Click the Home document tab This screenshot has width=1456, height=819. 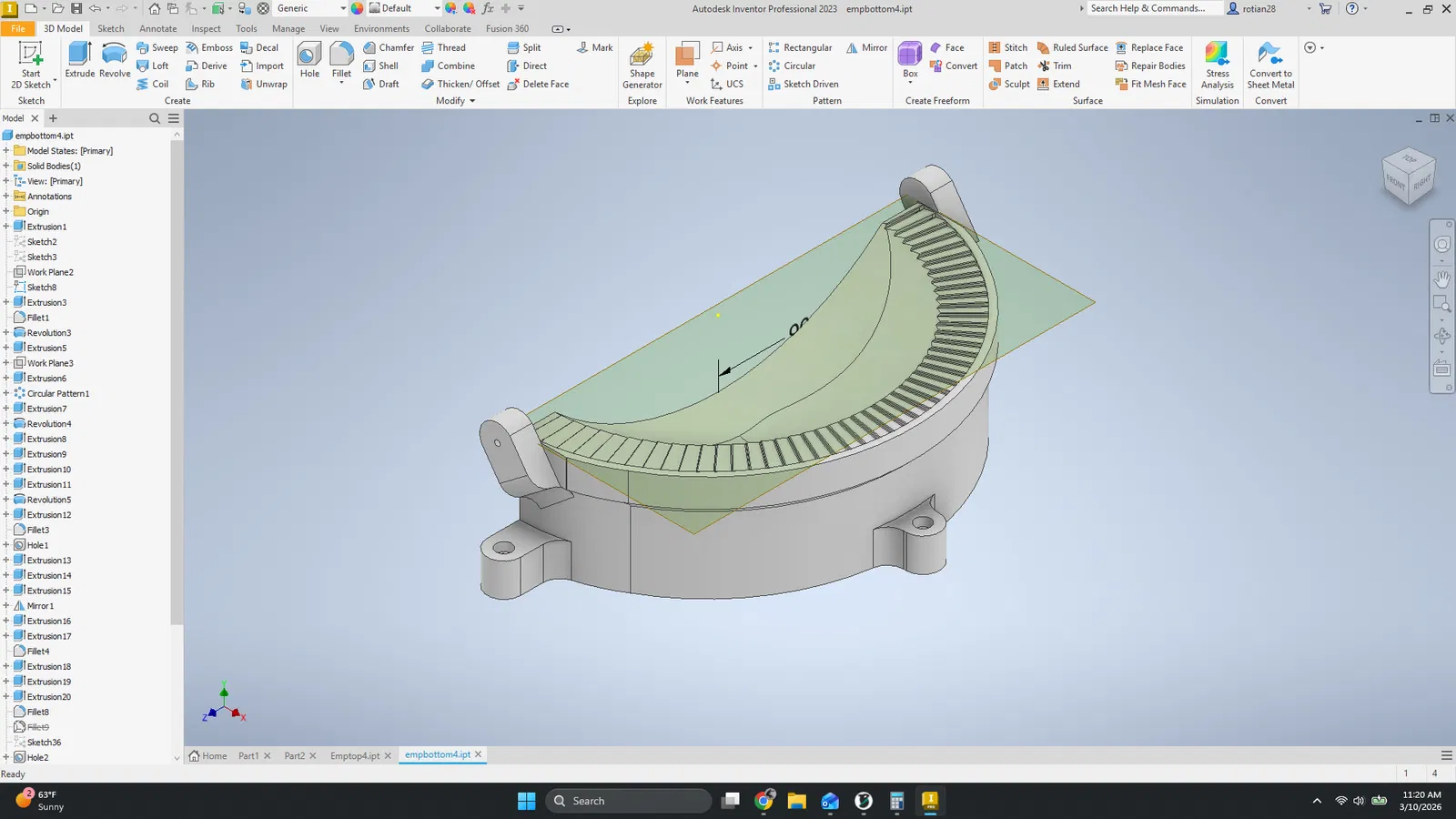(208, 755)
